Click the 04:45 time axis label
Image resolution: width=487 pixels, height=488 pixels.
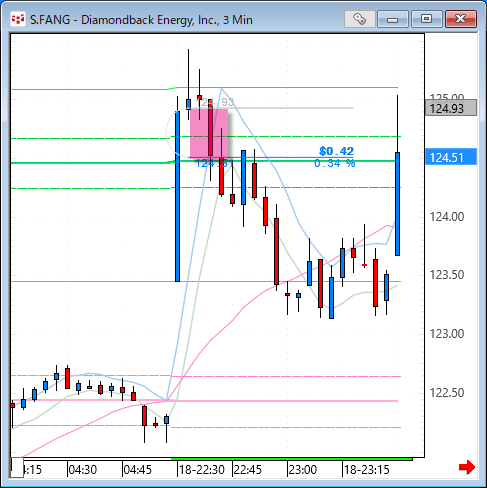(137, 470)
